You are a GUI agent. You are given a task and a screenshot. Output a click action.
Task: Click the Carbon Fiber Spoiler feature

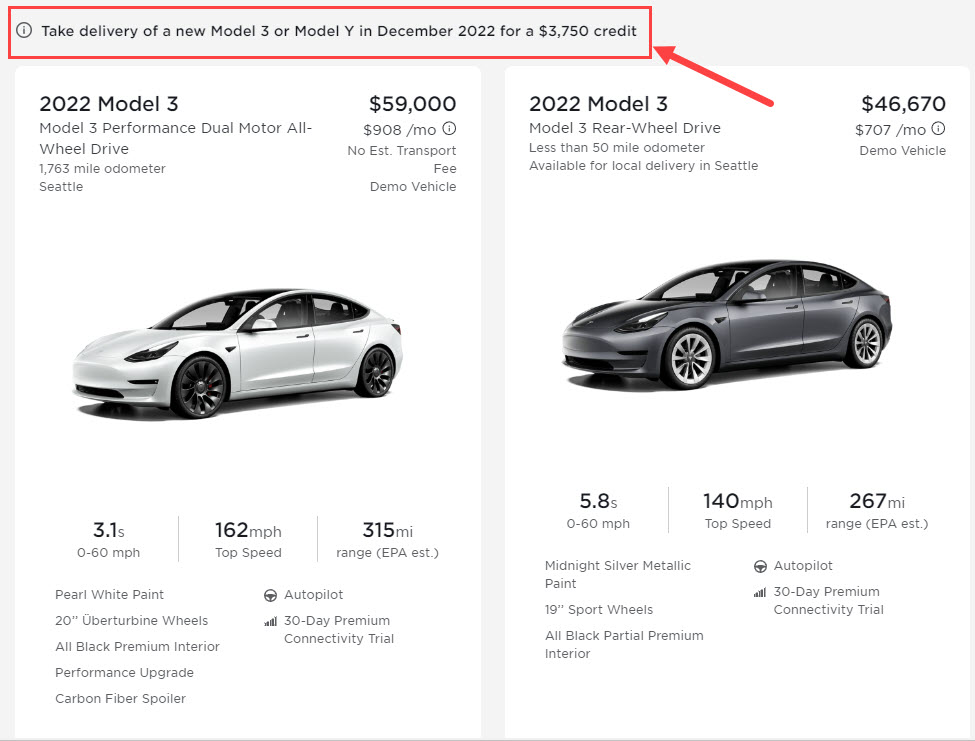pos(120,699)
